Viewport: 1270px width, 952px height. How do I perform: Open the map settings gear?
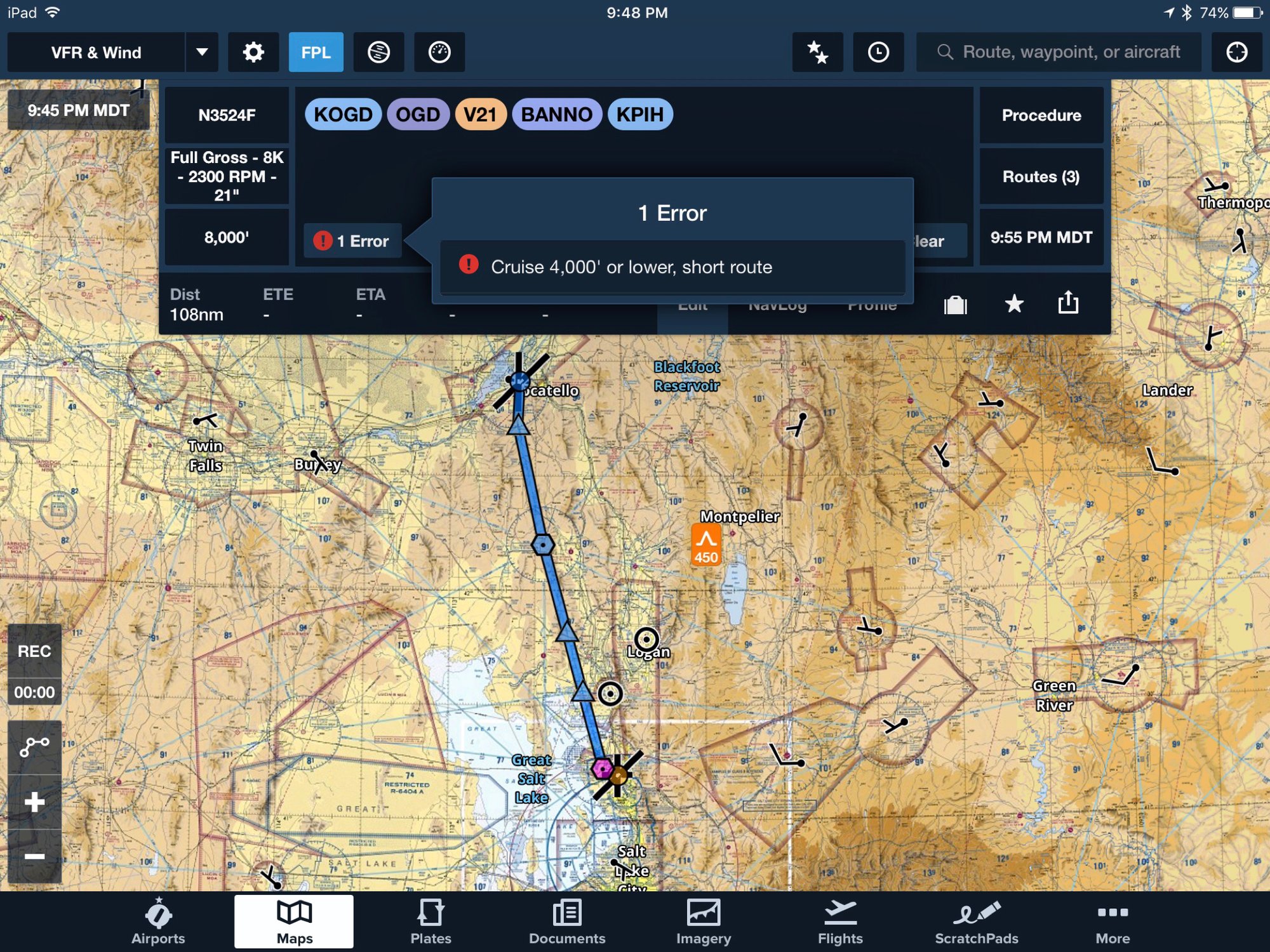click(253, 52)
